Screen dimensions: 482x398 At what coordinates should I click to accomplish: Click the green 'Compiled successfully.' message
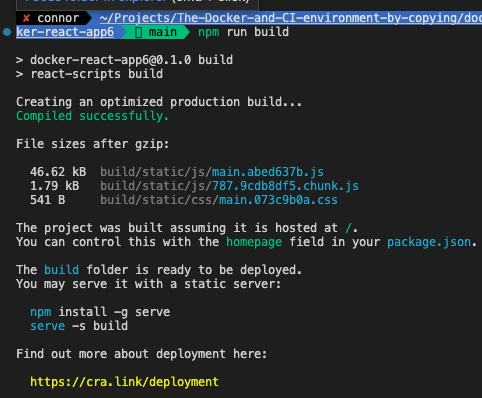(92, 116)
